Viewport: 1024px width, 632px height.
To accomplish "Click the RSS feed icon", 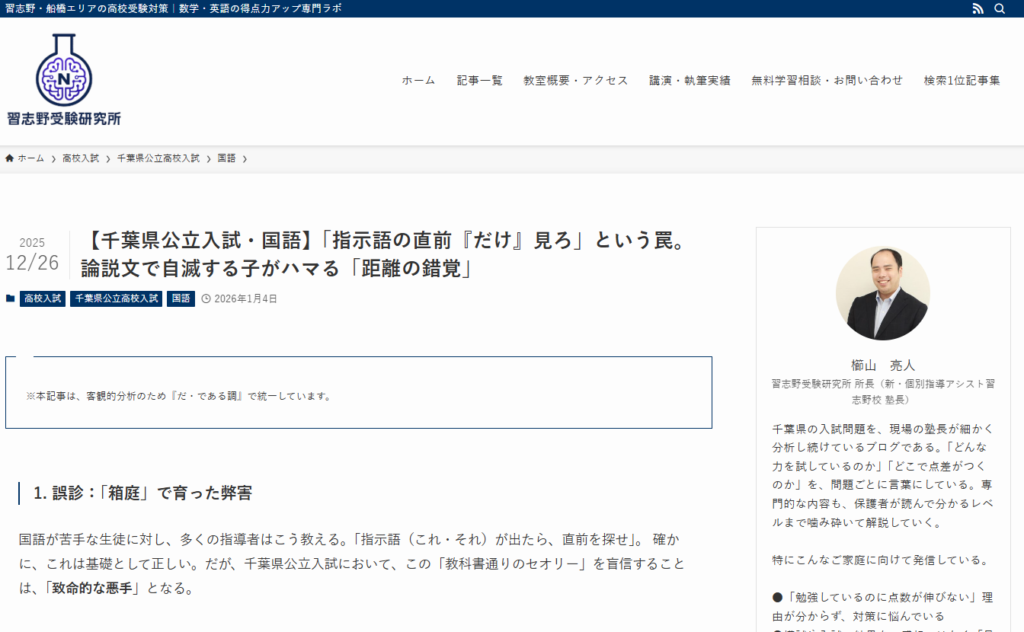I will click(978, 9).
